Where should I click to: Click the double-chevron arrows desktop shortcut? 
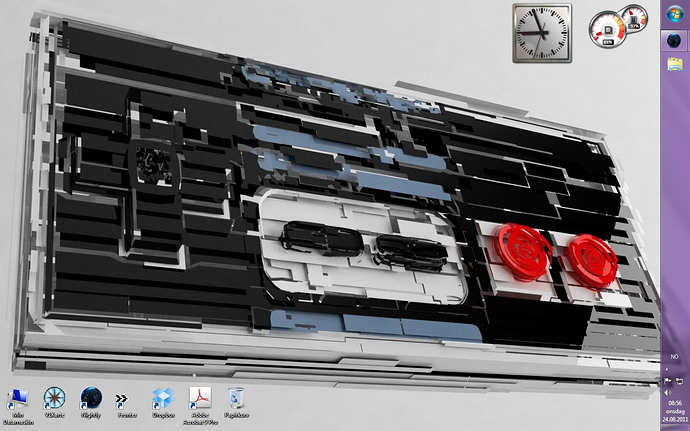coord(126,400)
